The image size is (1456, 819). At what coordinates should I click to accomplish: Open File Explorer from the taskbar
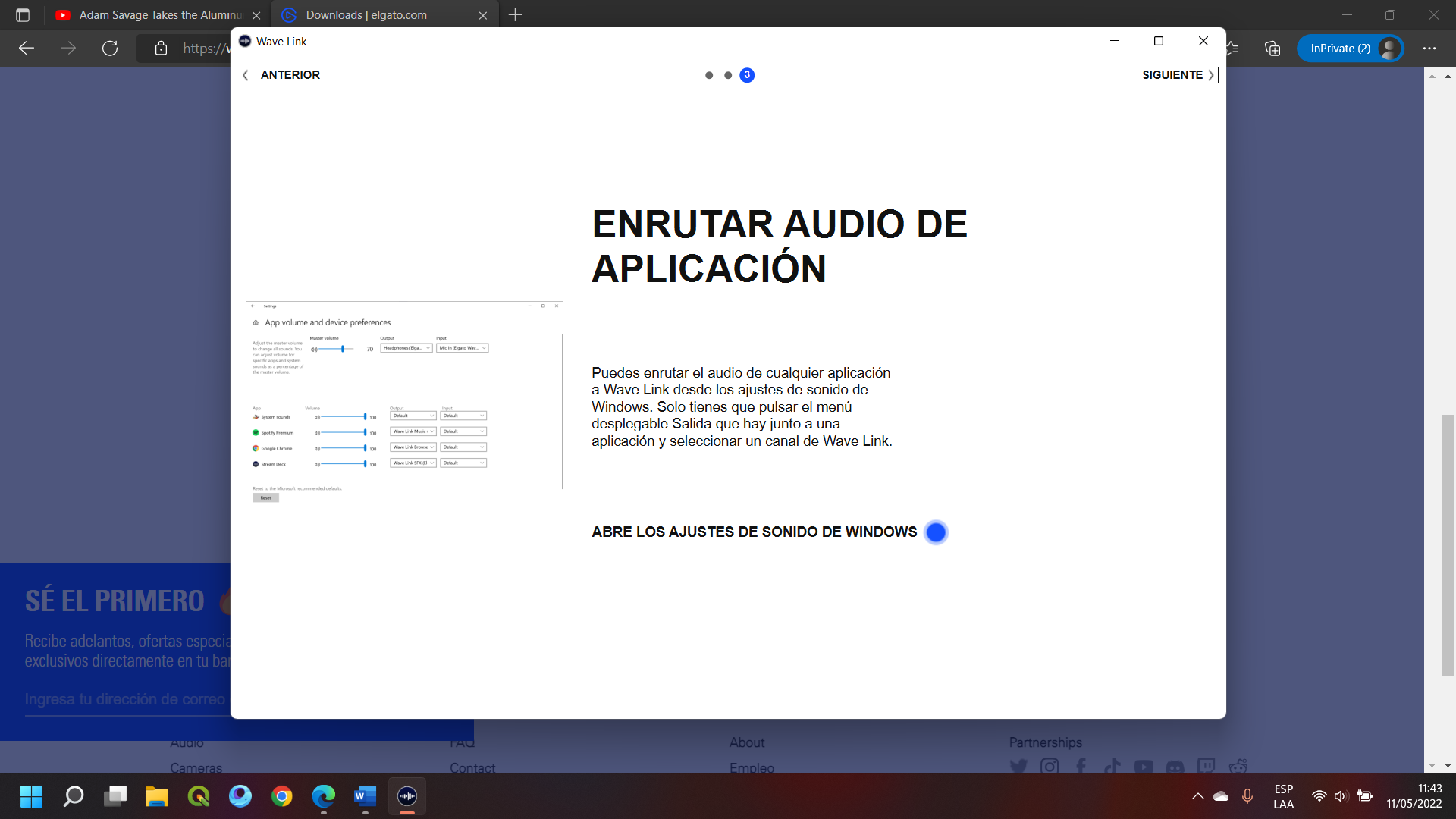(x=157, y=796)
